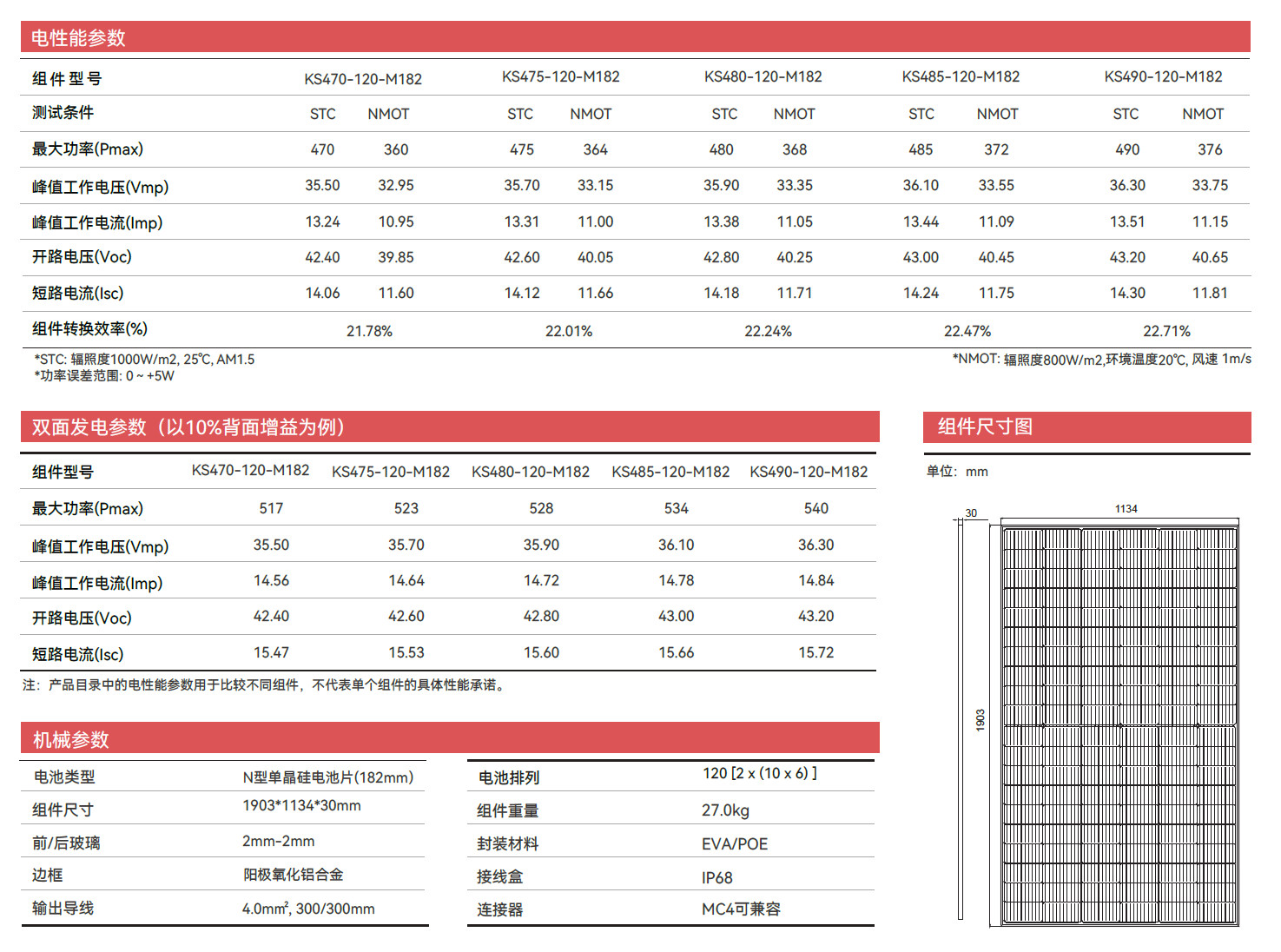Click the 测试条件 row label
The width and height of the screenshot is (1281, 952).
63,113
